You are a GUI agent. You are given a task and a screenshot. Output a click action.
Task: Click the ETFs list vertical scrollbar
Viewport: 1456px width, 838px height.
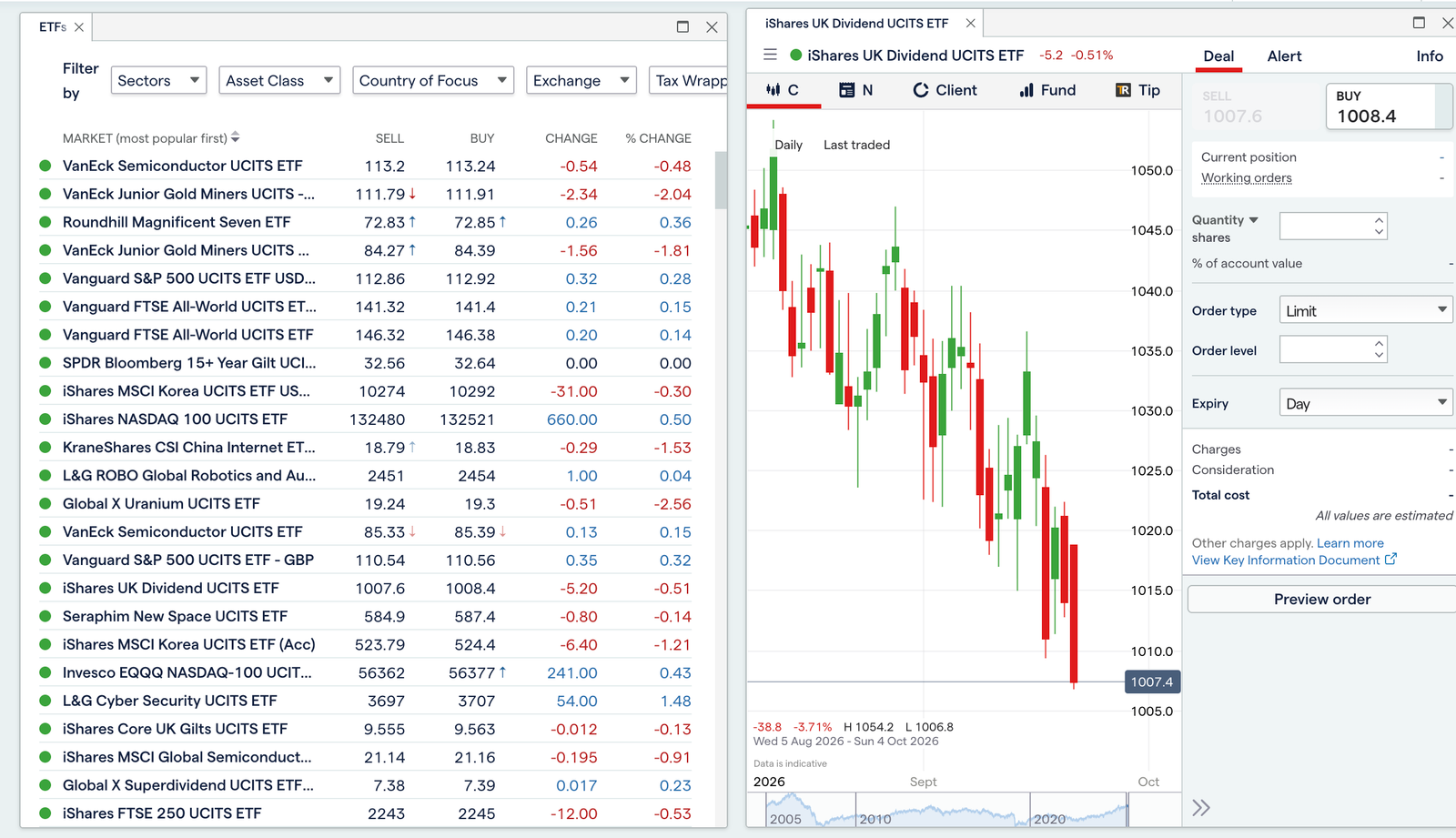721,180
